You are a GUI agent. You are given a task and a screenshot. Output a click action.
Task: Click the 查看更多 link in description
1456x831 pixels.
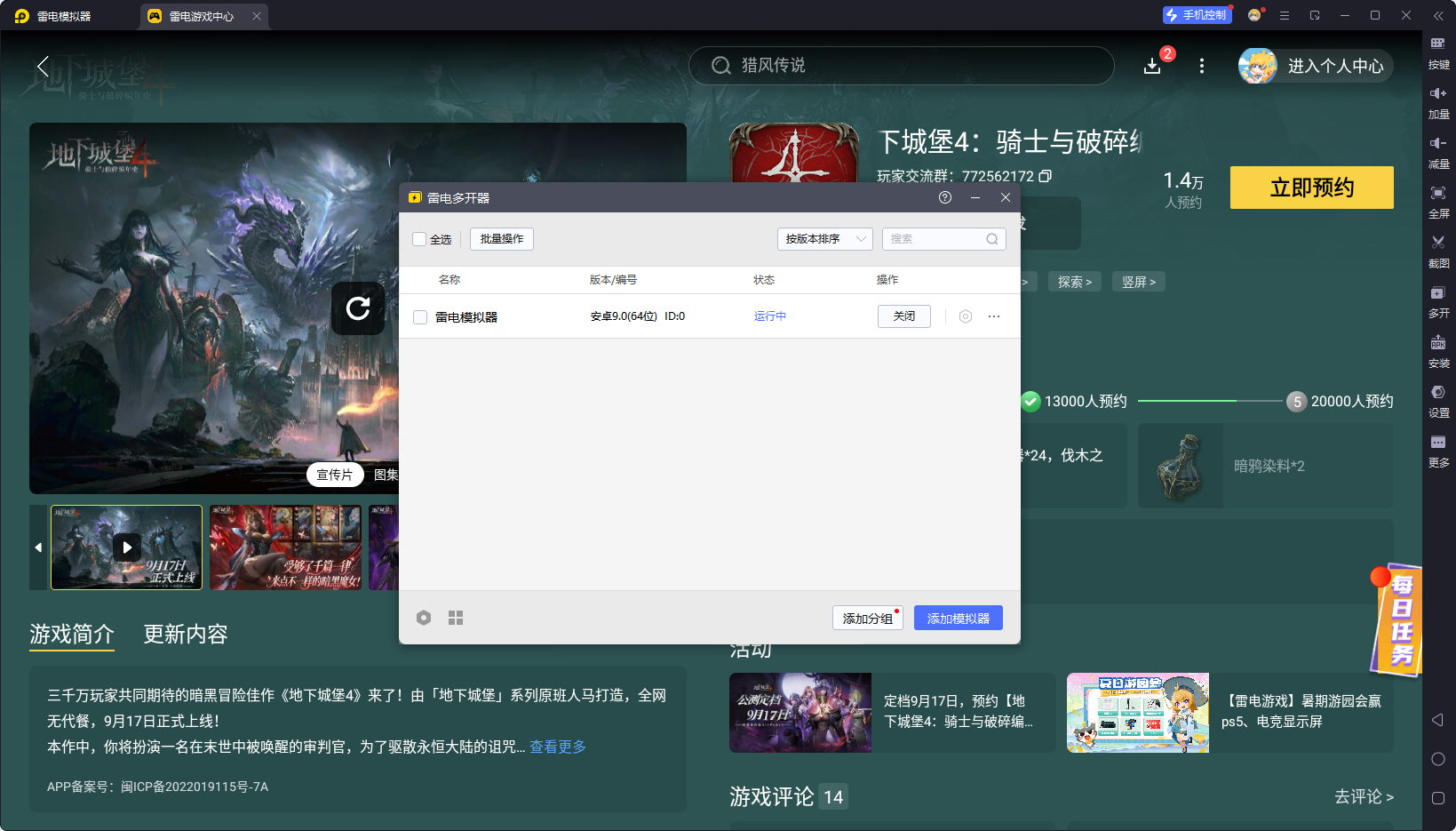click(x=558, y=747)
